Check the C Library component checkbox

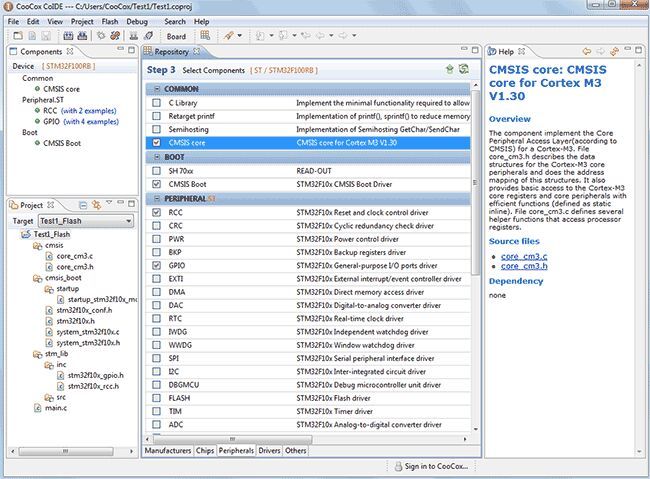(x=156, y=103)
